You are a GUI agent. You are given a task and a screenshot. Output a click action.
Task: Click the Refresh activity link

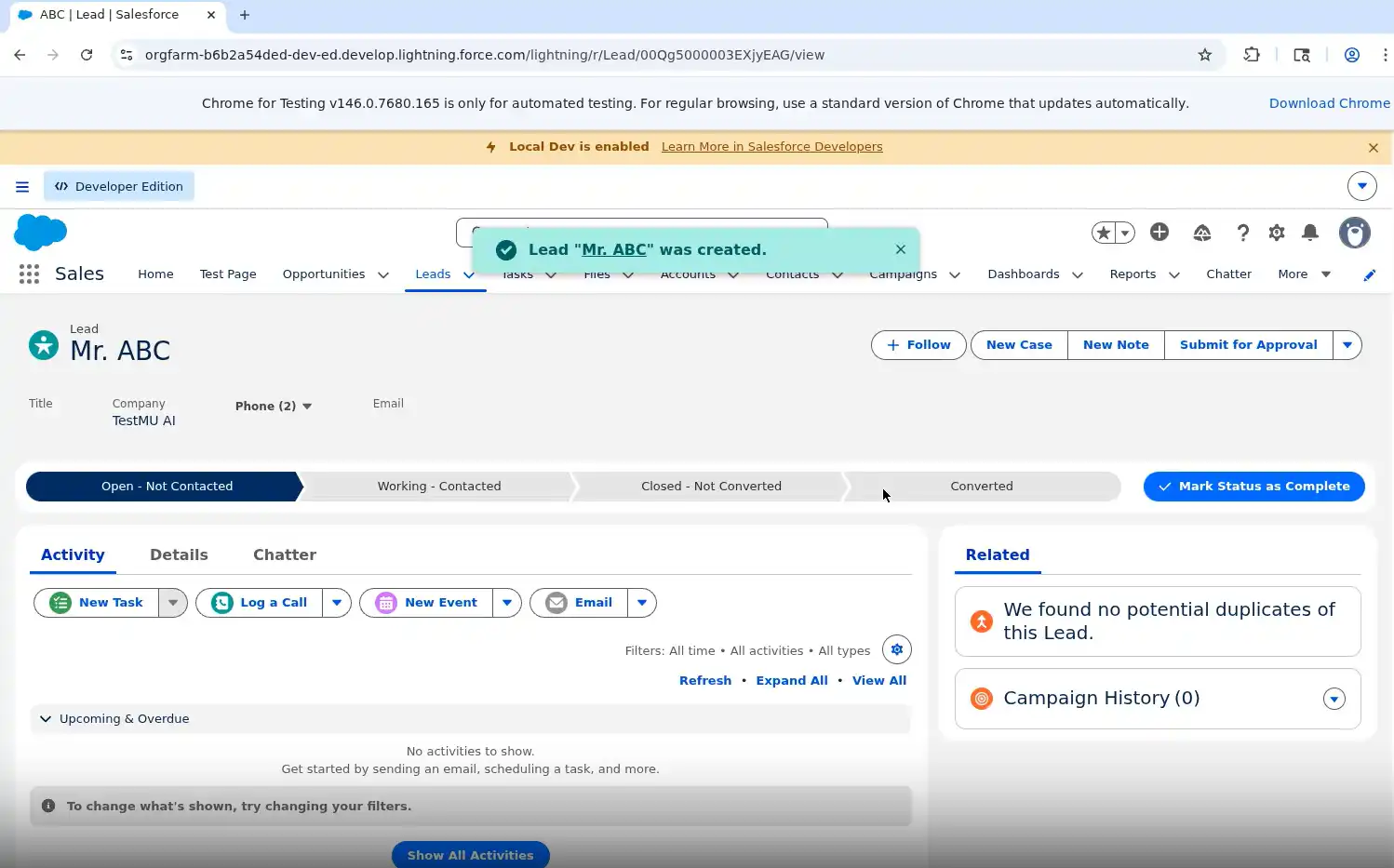(x=705, y=681)
